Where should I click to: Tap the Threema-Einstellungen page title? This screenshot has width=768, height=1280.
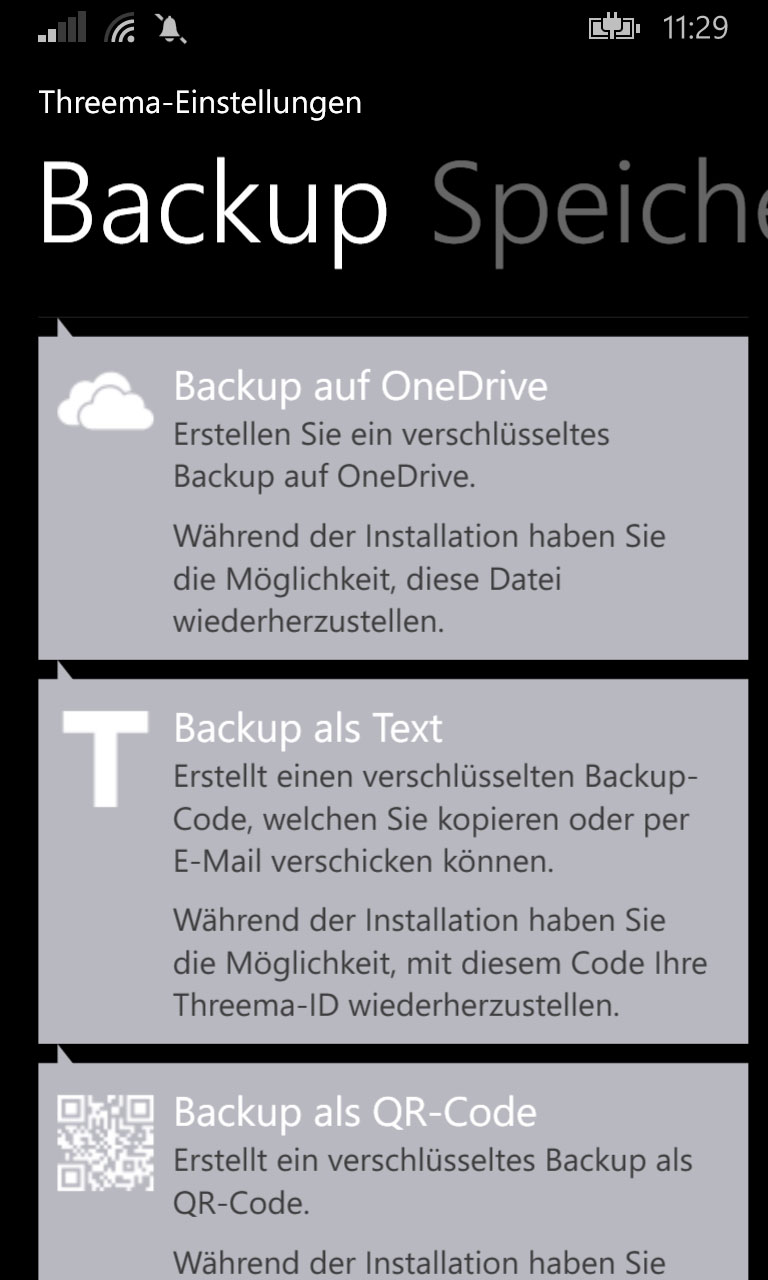pos(200,102)
